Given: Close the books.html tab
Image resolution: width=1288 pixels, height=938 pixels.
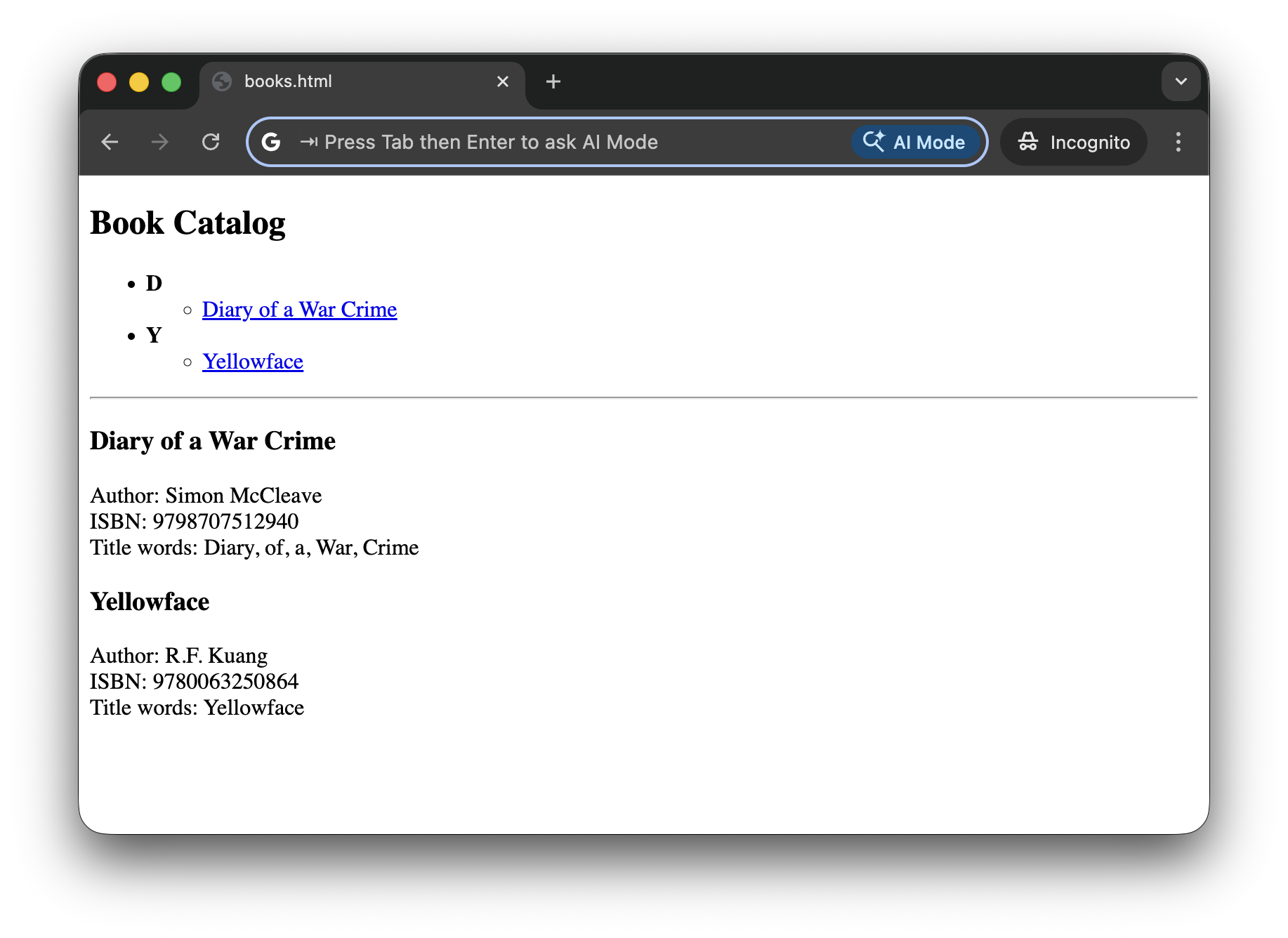Looking at the screenshot, I should 502,82.
